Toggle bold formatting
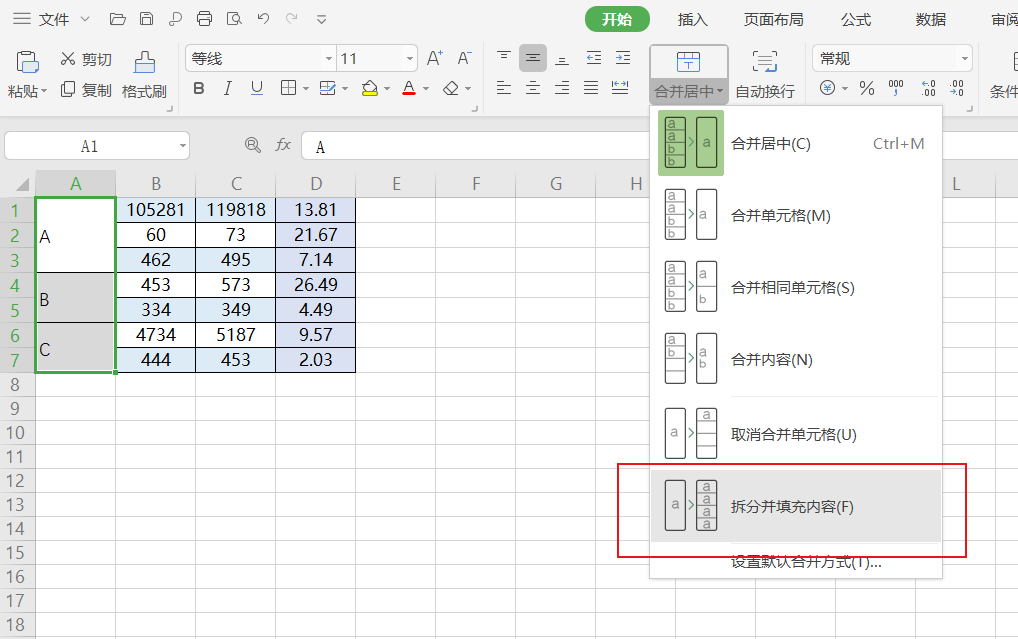The image size is (1018, 639). [199, 88]
